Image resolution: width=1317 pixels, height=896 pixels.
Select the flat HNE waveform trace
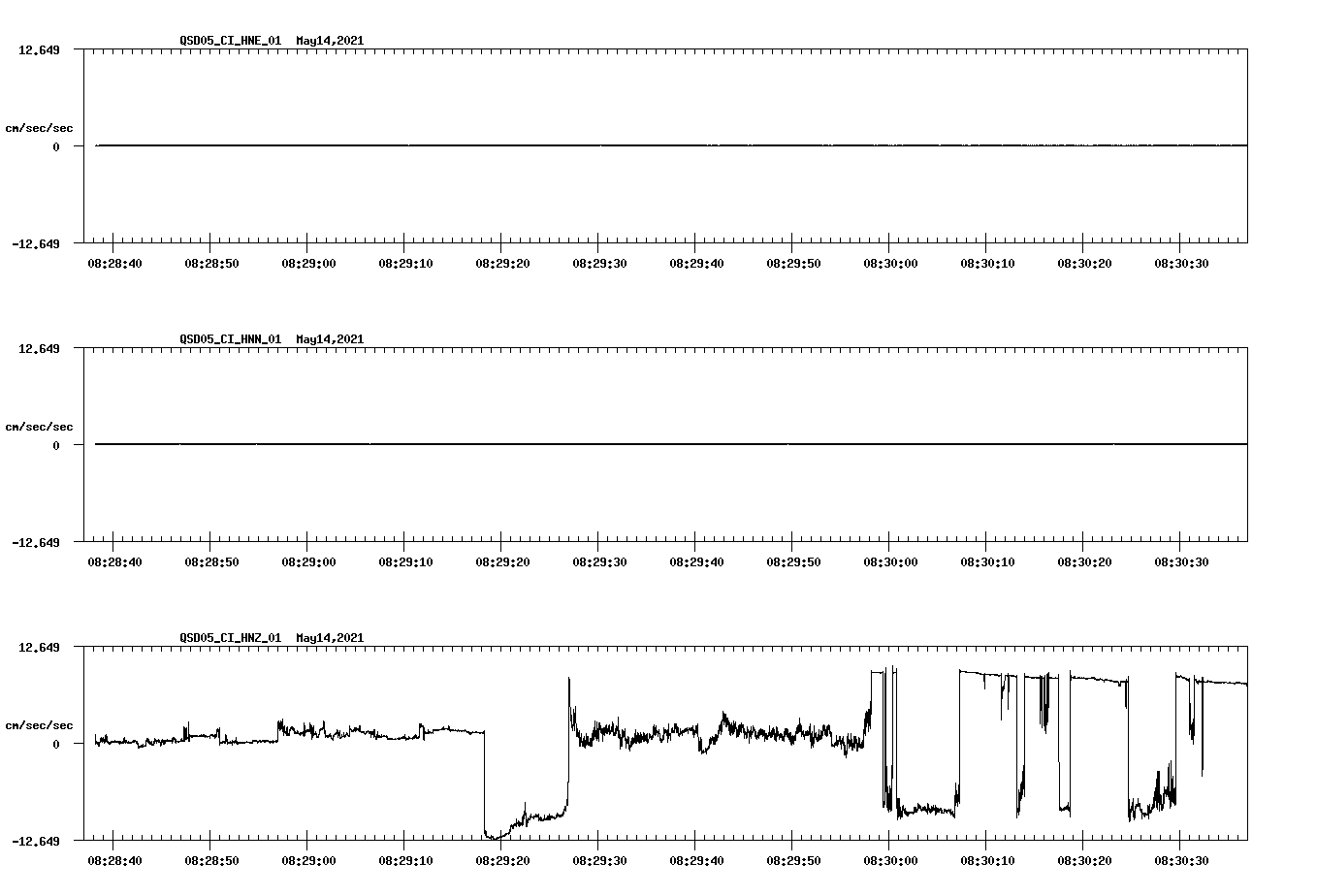(582, 146)
